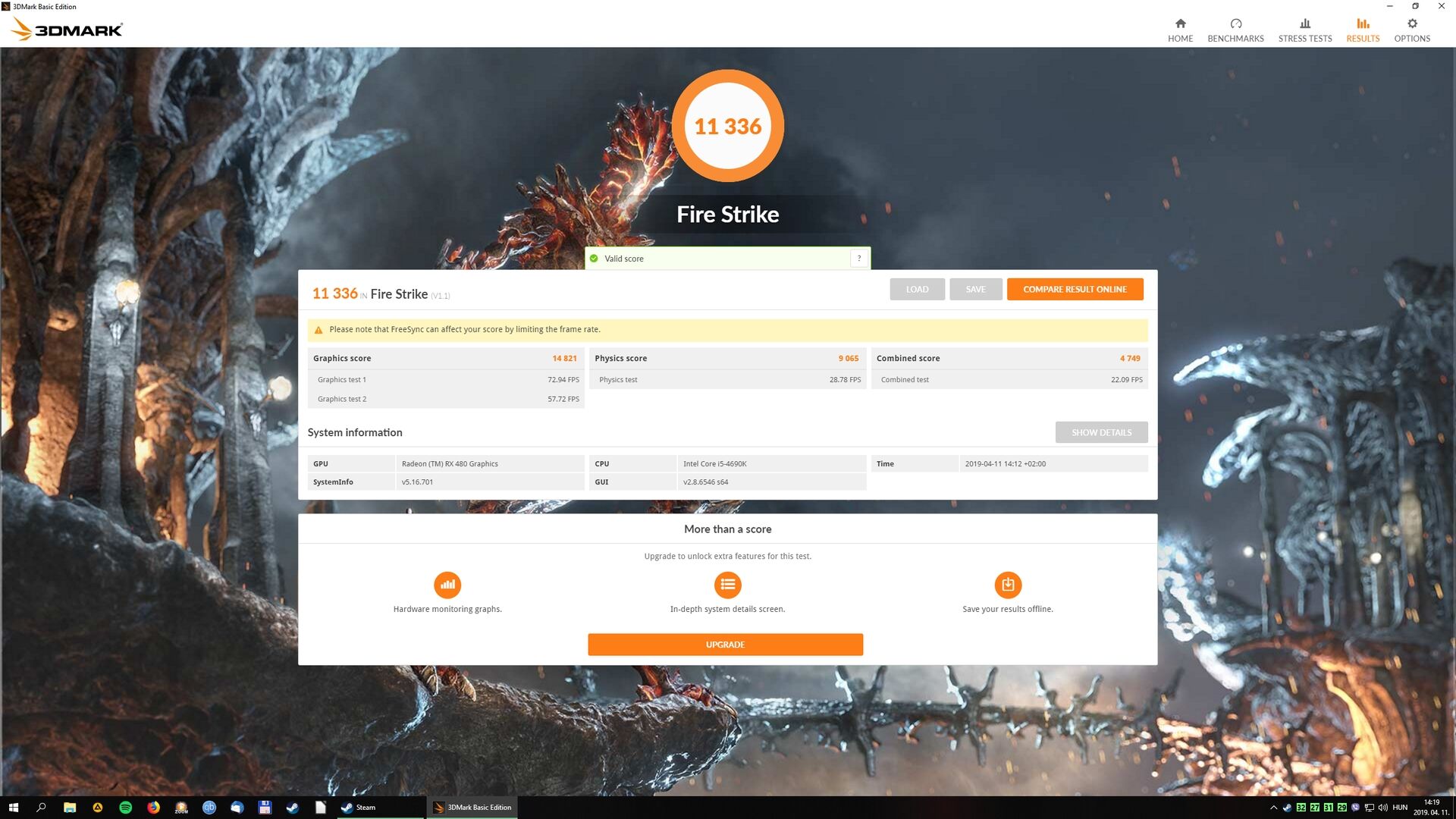Image resolution: width=1456 pixels, height=819 pixels.
Task: Click the volume tray icon
Action: click(1382, 808)
